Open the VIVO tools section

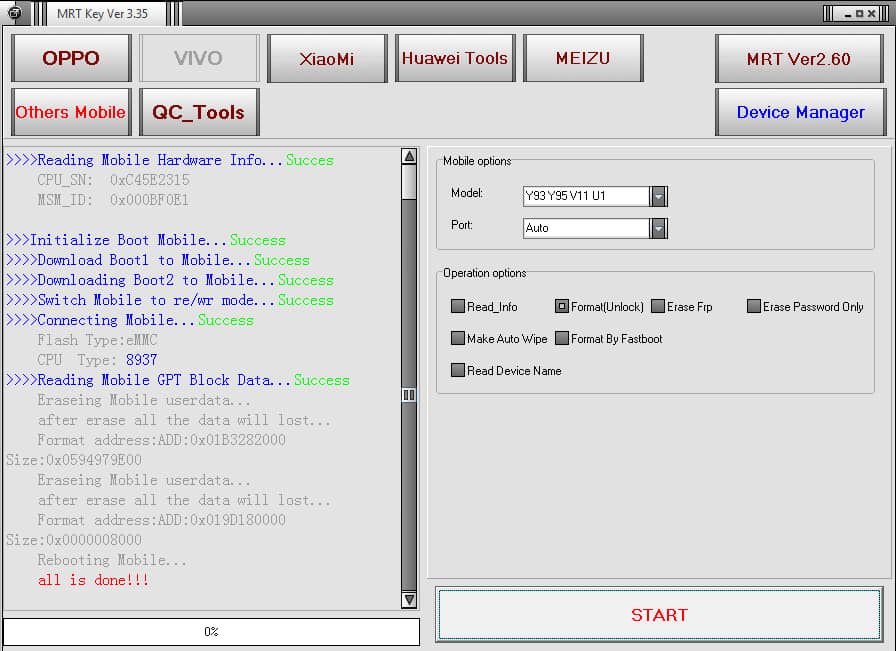point(199,58)
